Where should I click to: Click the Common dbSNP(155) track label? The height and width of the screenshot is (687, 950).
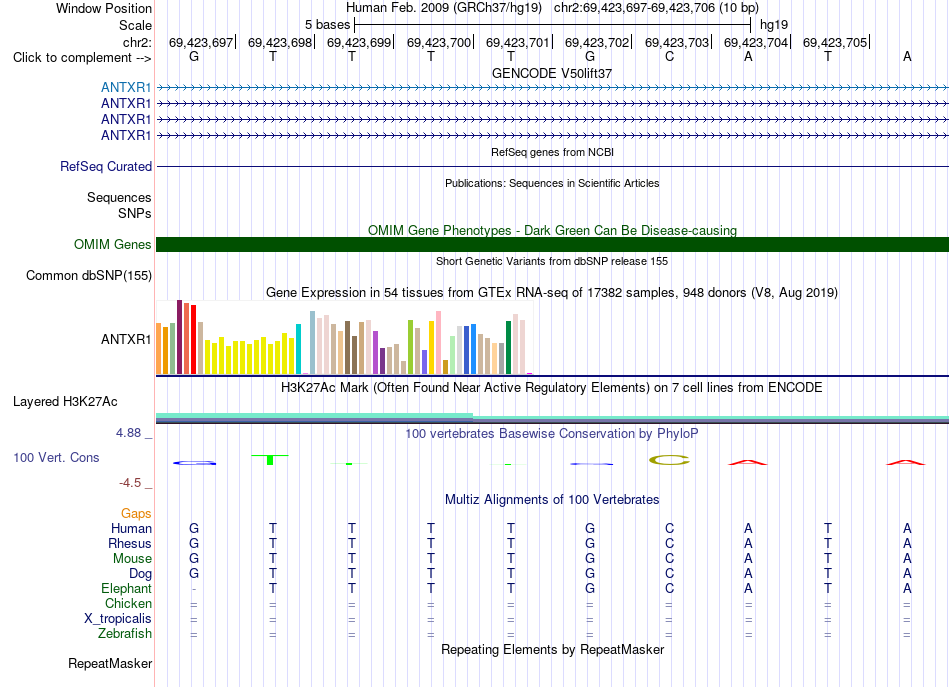(88, 275)
